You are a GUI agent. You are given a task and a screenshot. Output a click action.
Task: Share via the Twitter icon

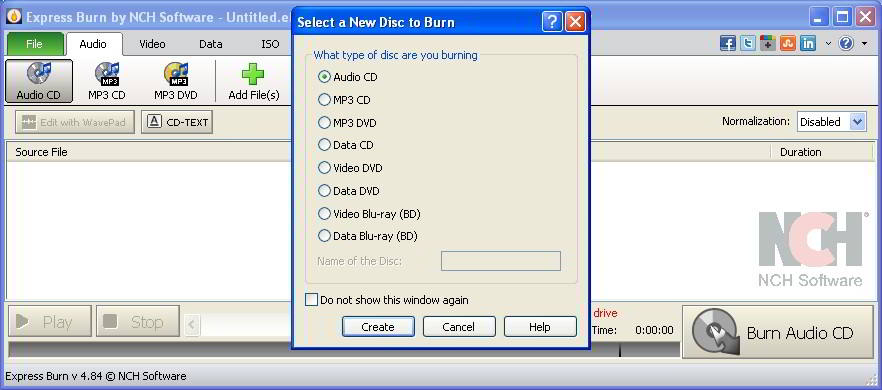coord(748,43)
